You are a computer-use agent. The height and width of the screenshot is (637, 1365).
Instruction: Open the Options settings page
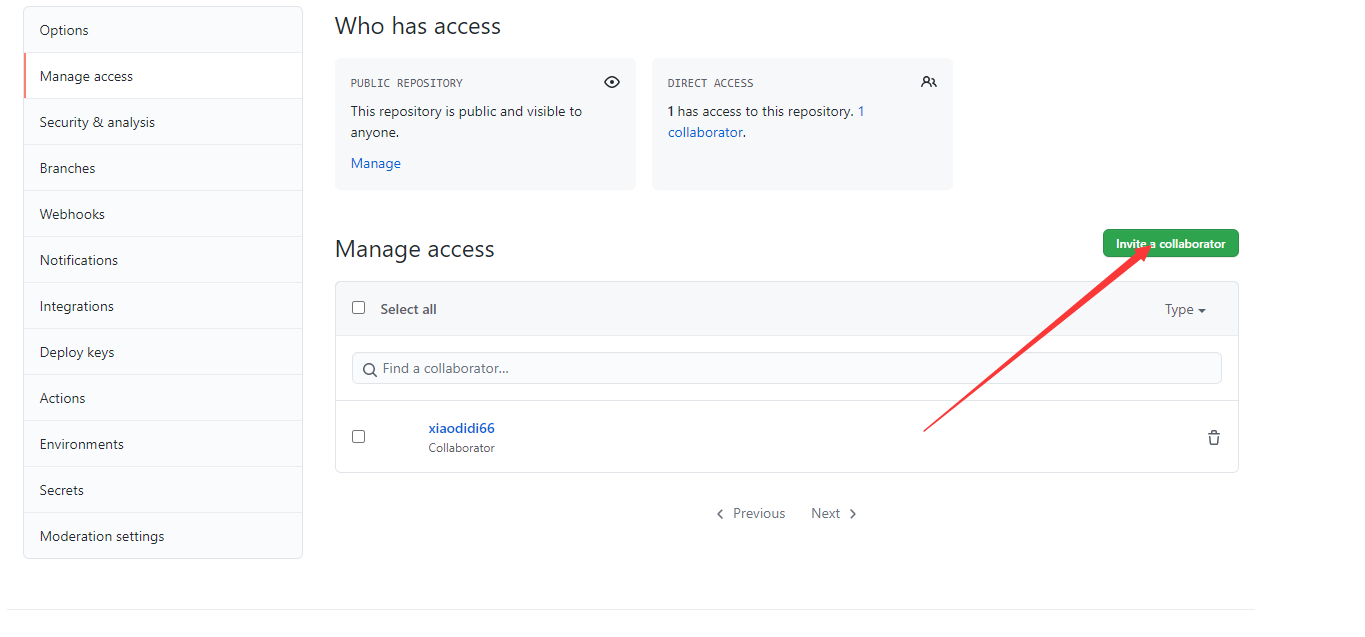tap(64, 30)
